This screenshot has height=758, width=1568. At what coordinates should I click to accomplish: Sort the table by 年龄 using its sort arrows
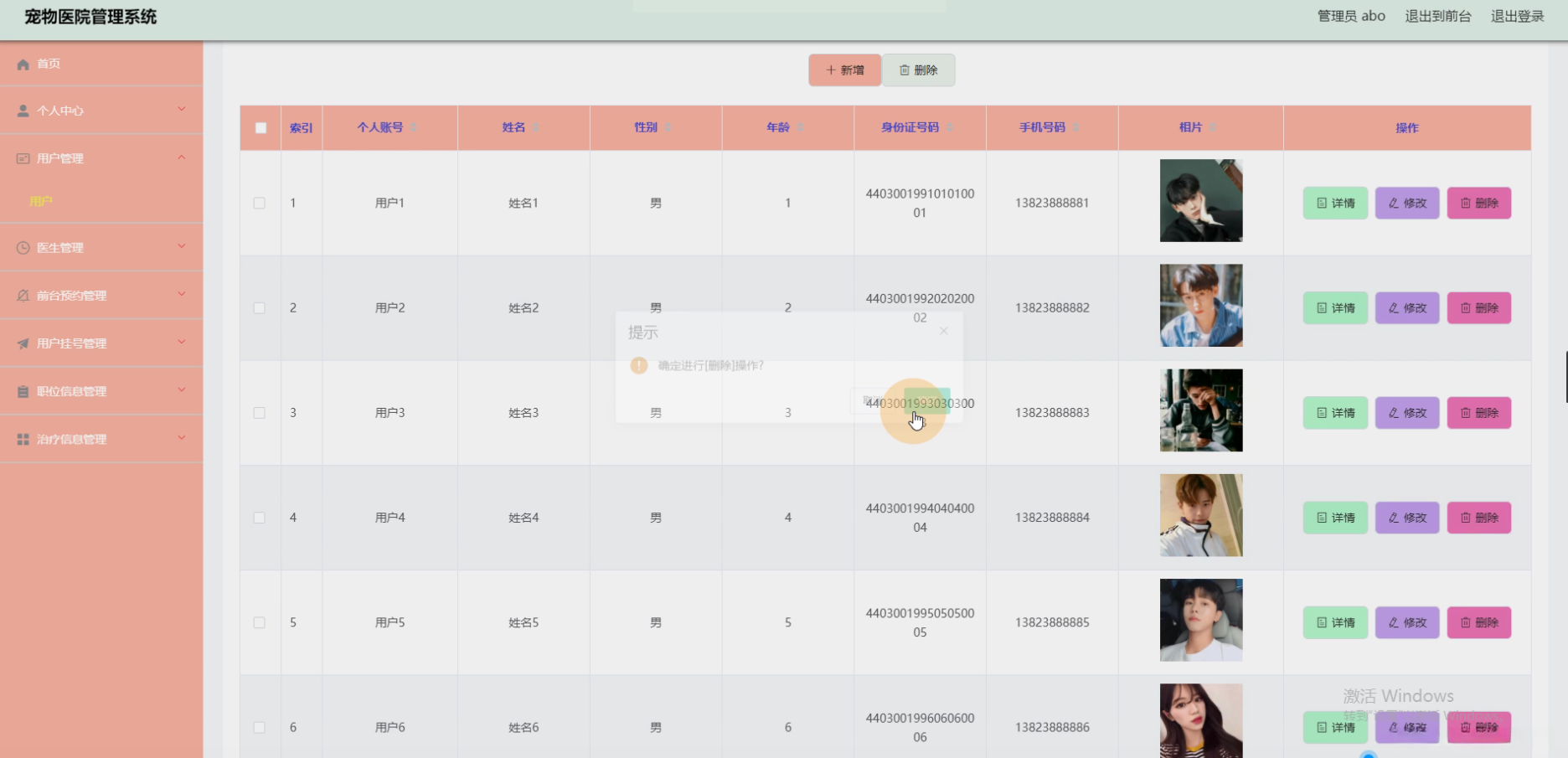click(x=801, y=127)
